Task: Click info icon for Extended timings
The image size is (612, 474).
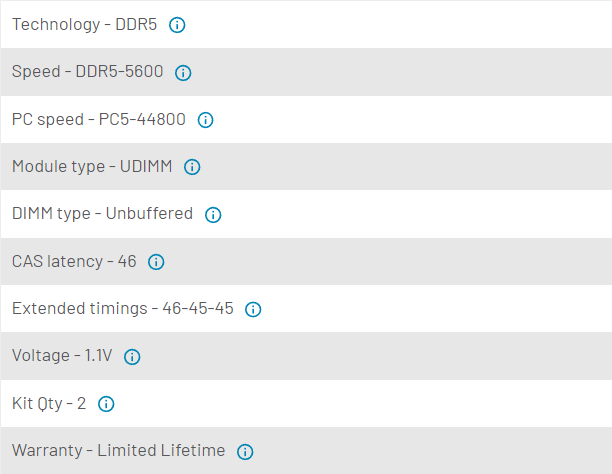Action: click(253, 309)
